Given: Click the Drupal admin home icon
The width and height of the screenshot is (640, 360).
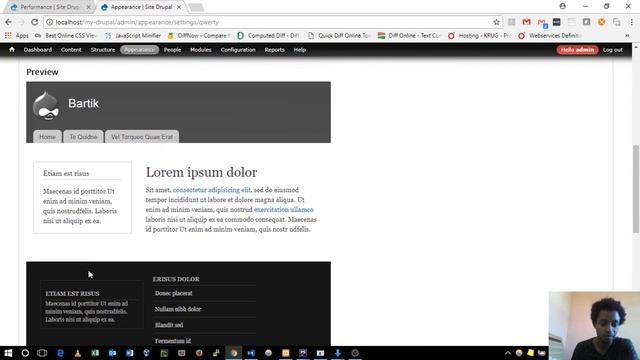Looking at the screenshot, I should [x=12, y=49].
